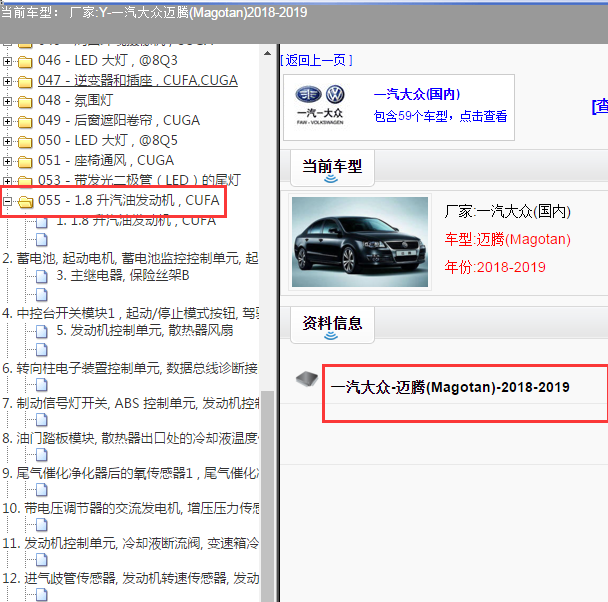Open page 10. 带电压调节器的交流发电机
Viewport: 608px width, 602px height.
(131, 508)
